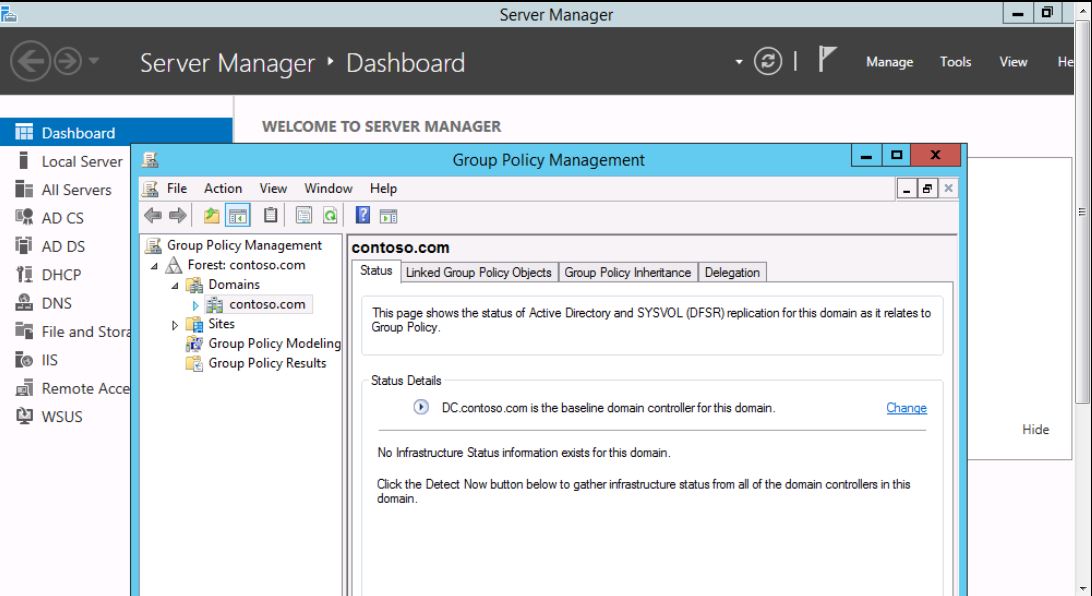Open the Window menu
The width and height of the screenshot is (1092, 596).
tap(328, 189)
